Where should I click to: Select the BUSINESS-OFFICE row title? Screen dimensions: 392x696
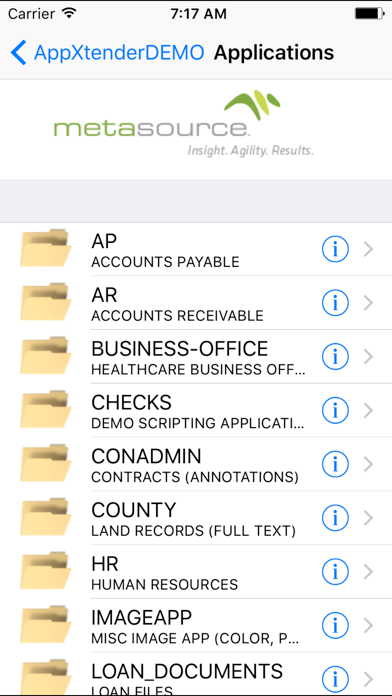(x=179, y=349)
